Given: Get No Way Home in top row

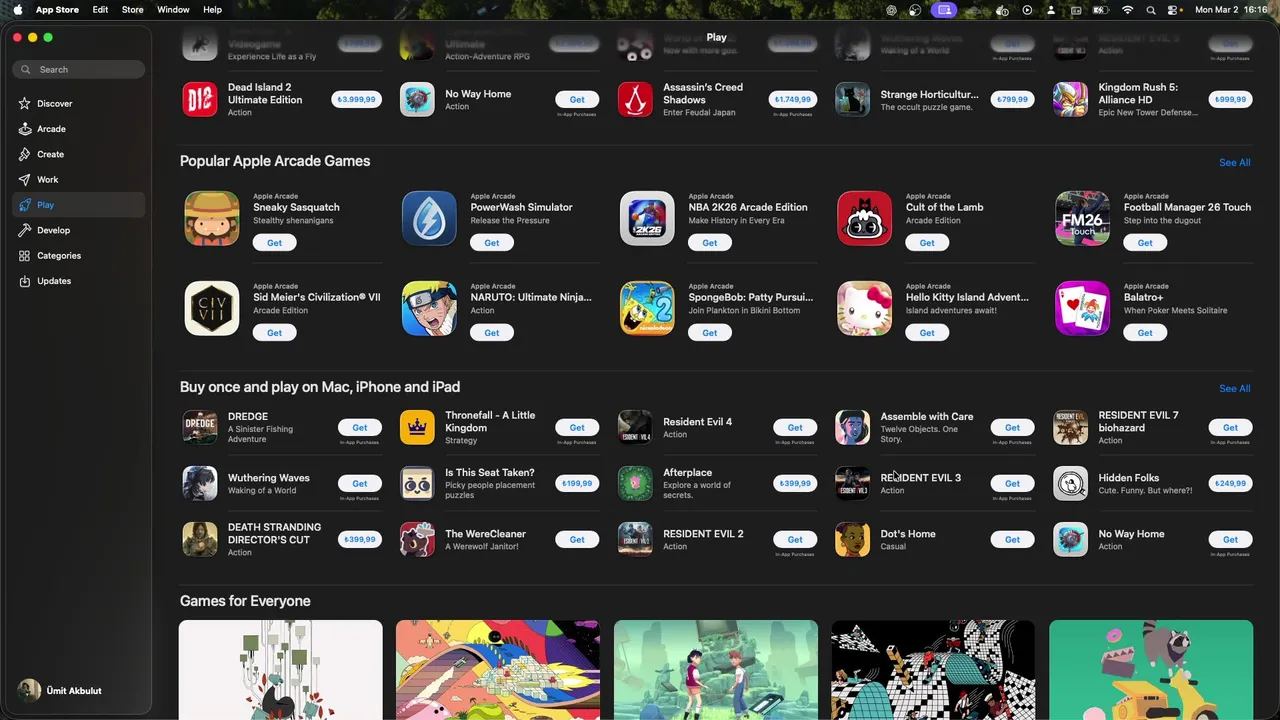Looking at the screenshot, I should [x=577, y=99].
